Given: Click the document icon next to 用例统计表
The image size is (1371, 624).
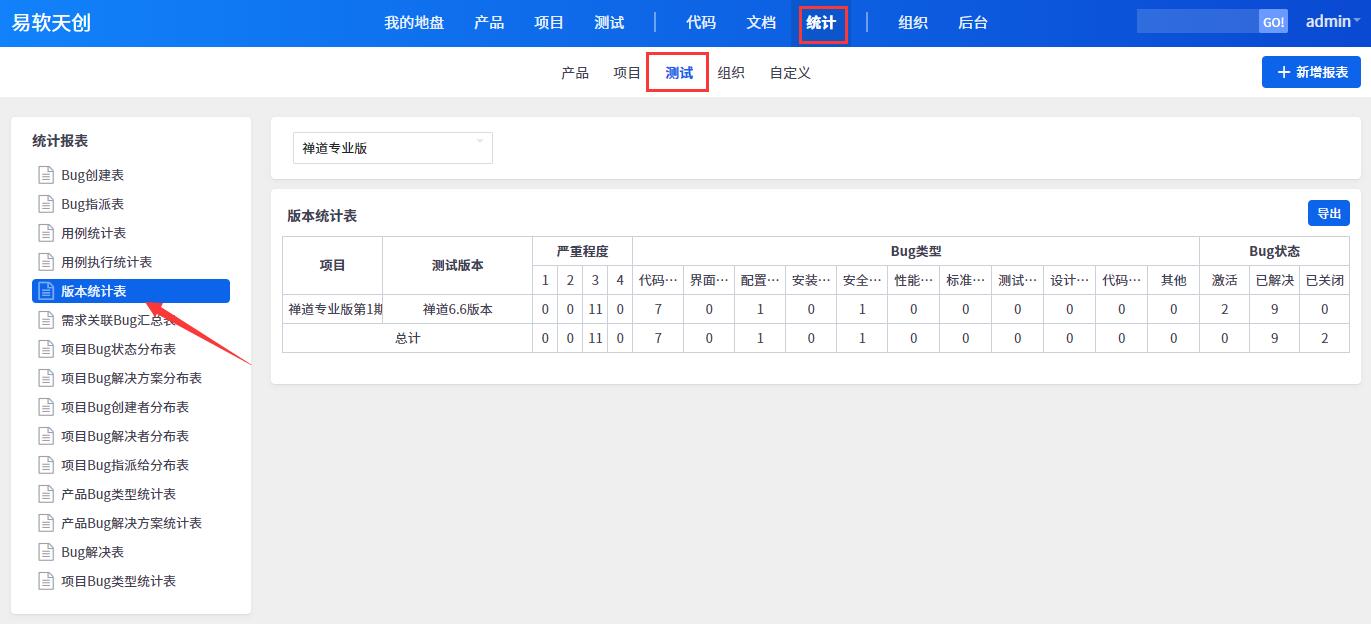Looking at the screenshot, I should [x=45, y=233].
